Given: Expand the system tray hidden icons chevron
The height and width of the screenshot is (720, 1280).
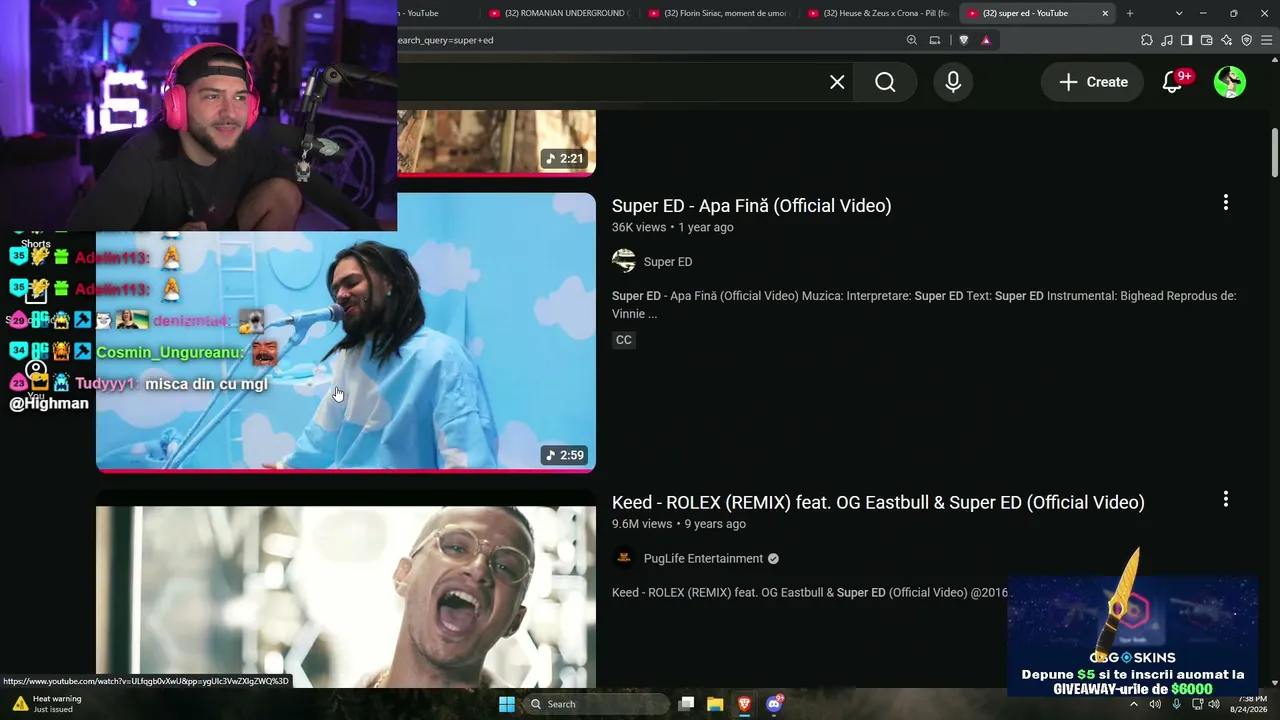Looking at the screenshot, I should 1133,704.
